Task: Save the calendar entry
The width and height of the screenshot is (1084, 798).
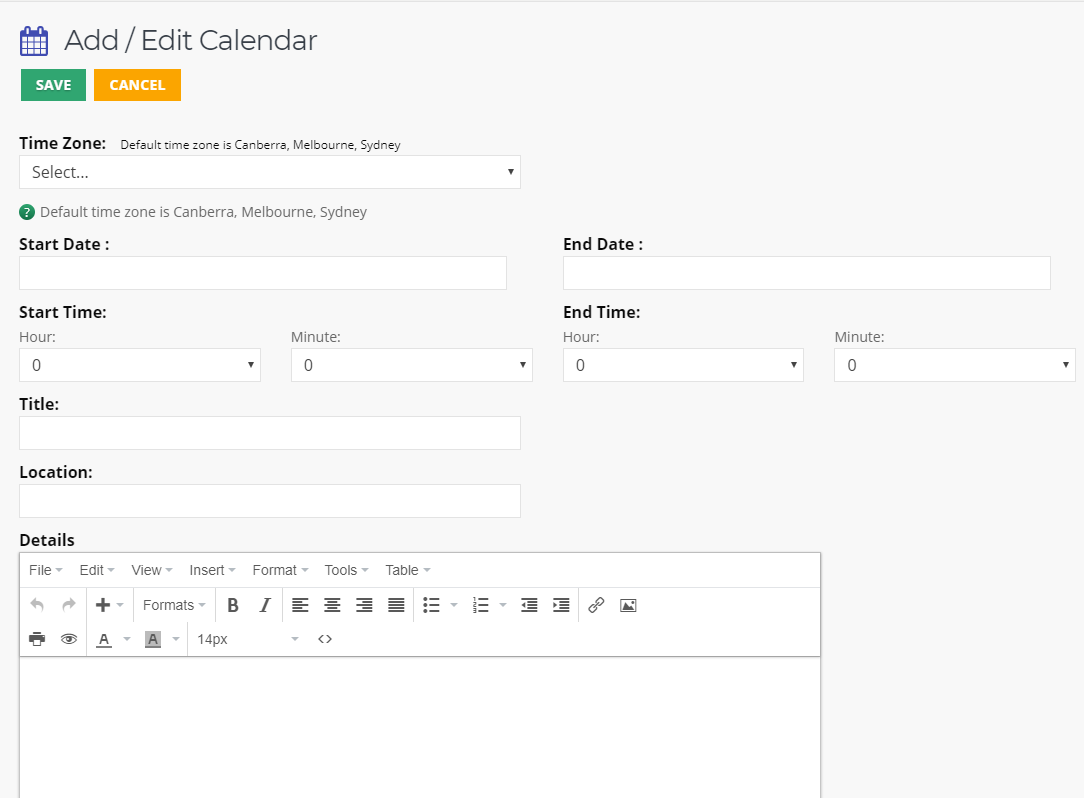Action: (x=53, y=85)
